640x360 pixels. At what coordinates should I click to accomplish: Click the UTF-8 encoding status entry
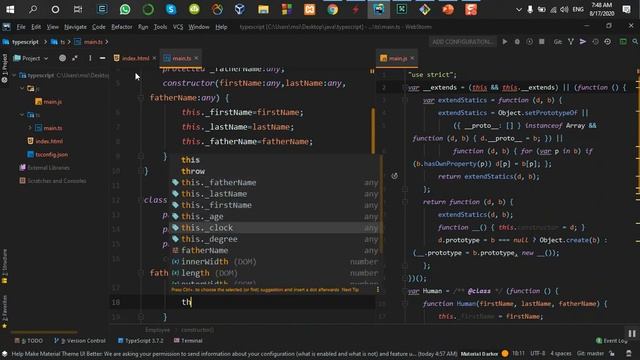click(538, 353)
